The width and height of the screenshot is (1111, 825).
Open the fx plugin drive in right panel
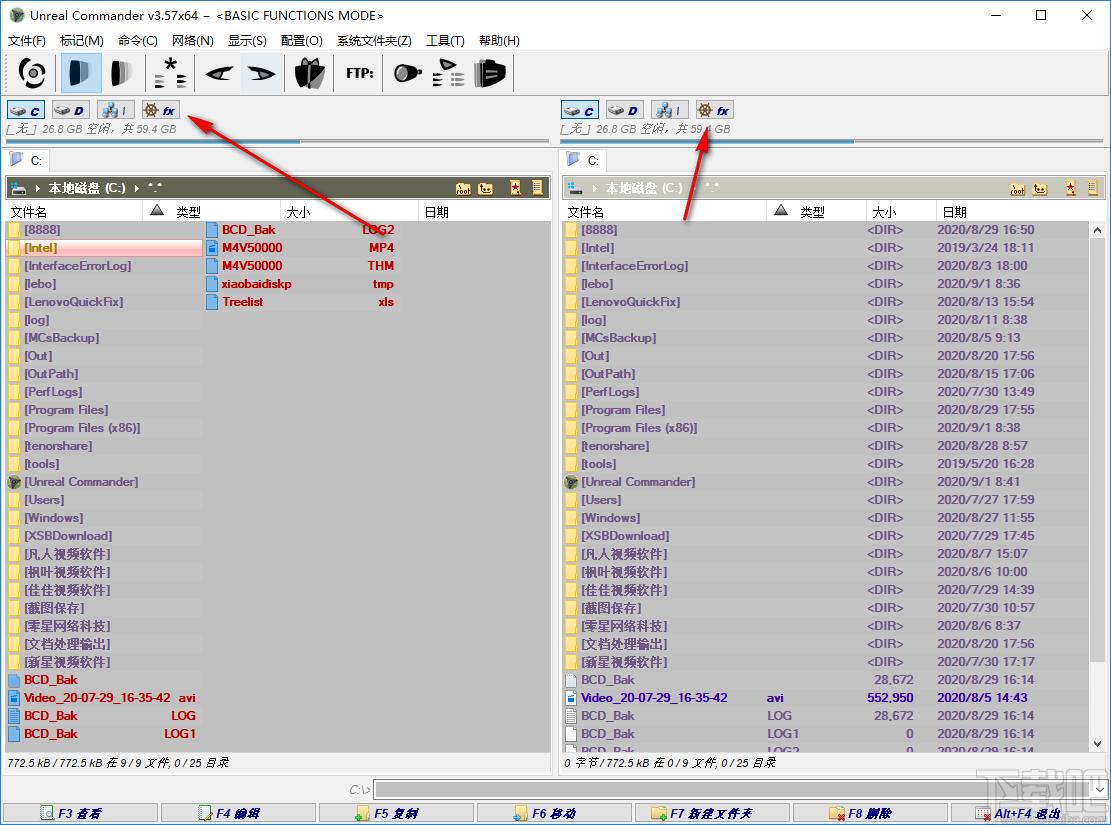(714, 111)
